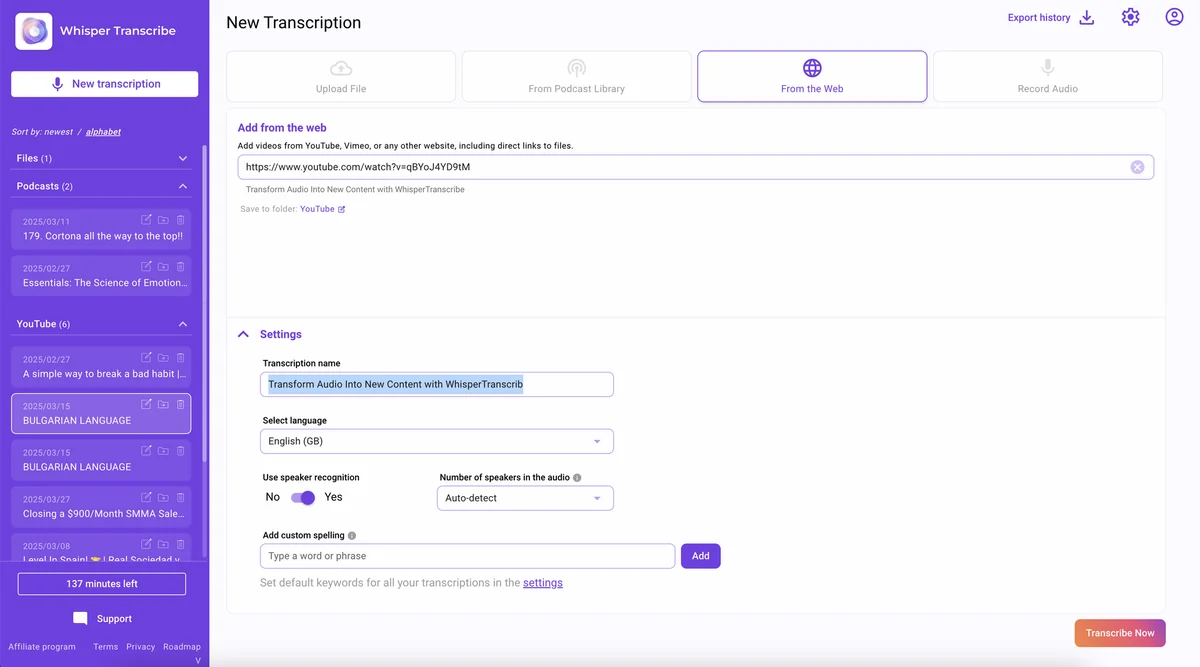1200x667 pixels.
Task: Trash 'A simple way to break a bad habit'
Action: [180, 357]
